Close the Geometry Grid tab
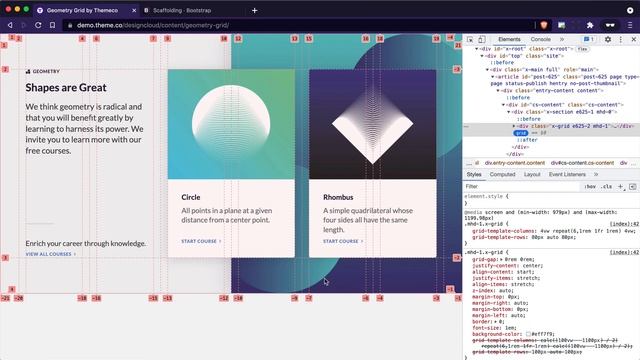Screen dimensions: 640x360 click(134, 10)
